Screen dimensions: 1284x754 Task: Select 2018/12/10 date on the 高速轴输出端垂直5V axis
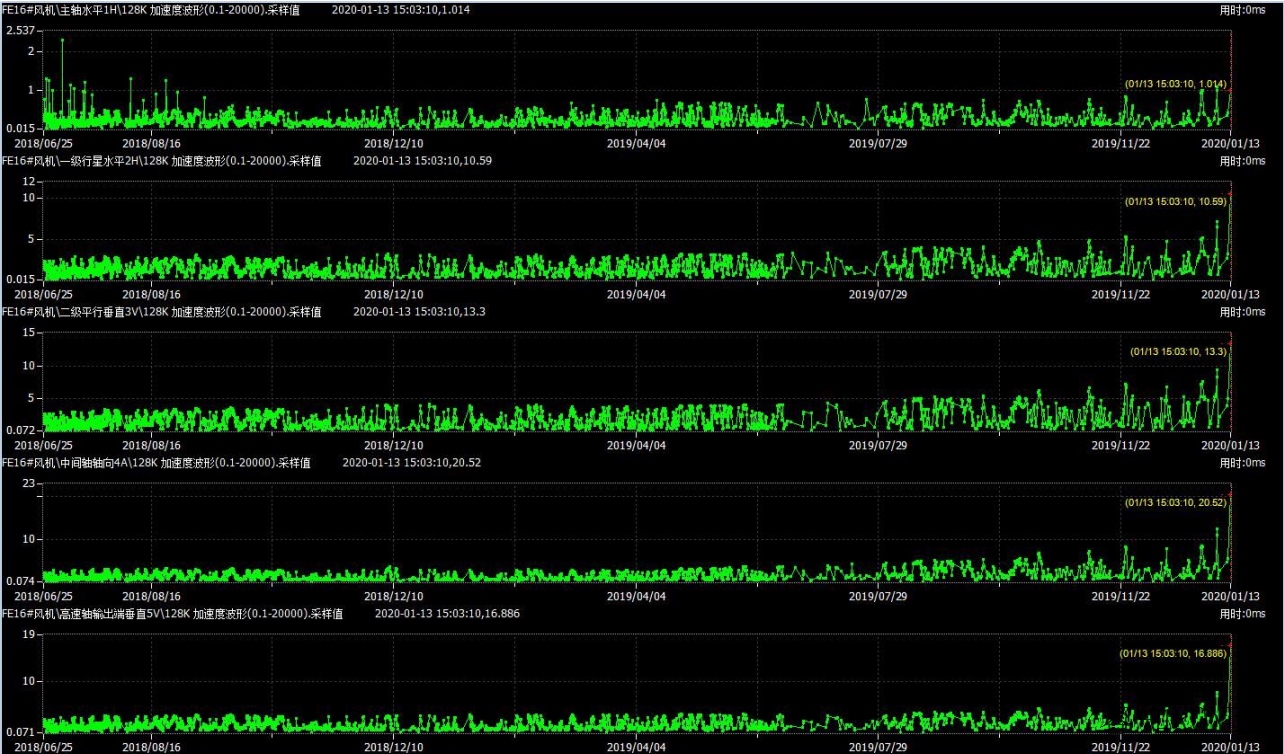tap(392, 747)
